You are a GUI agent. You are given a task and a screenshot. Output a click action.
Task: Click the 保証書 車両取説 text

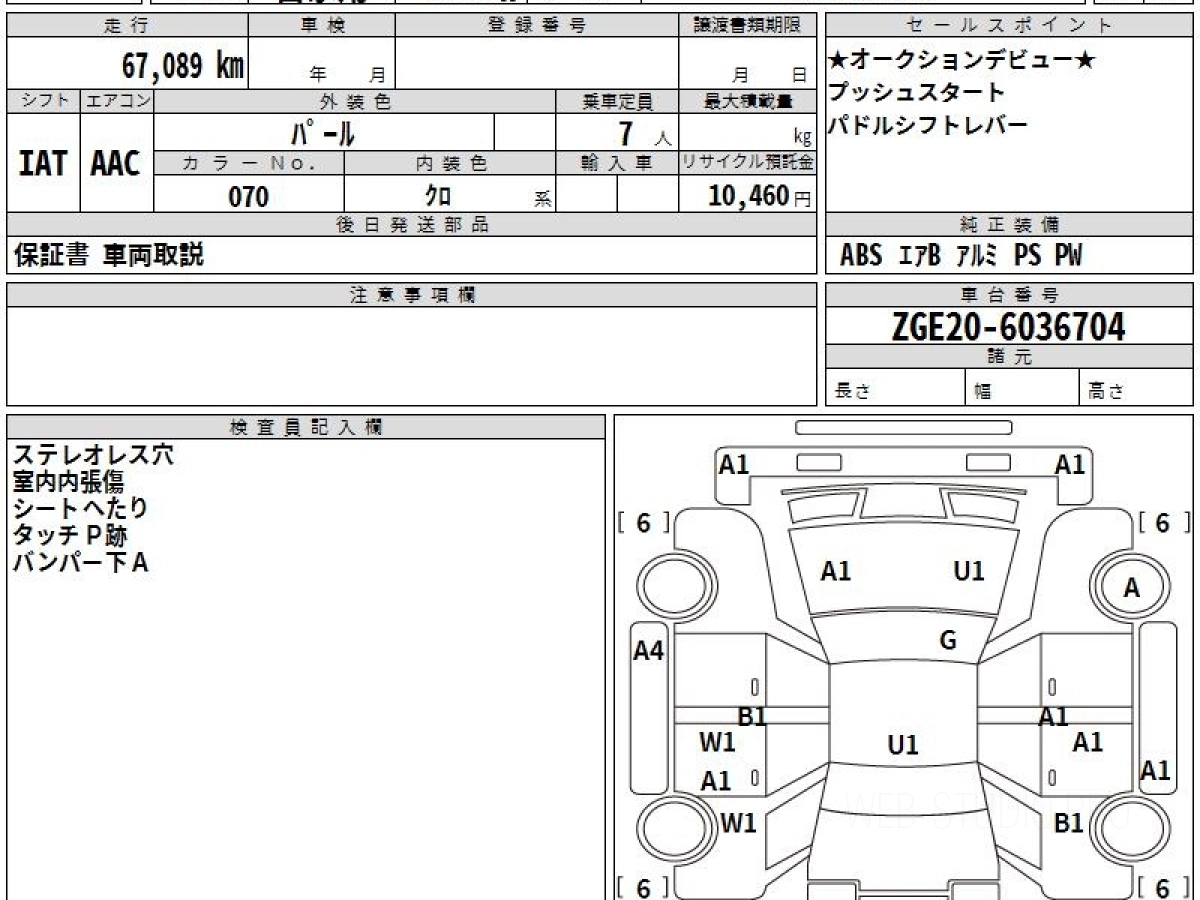point(108,255)
